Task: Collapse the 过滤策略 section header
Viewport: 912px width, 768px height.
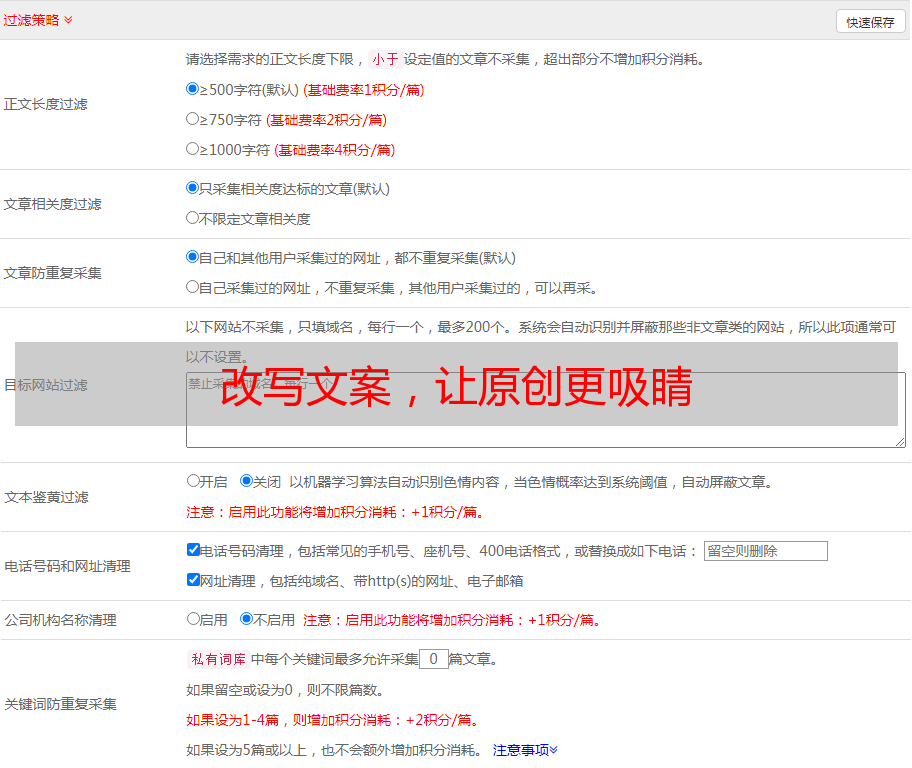Action: pyautogui.click(x=38, y=20)
